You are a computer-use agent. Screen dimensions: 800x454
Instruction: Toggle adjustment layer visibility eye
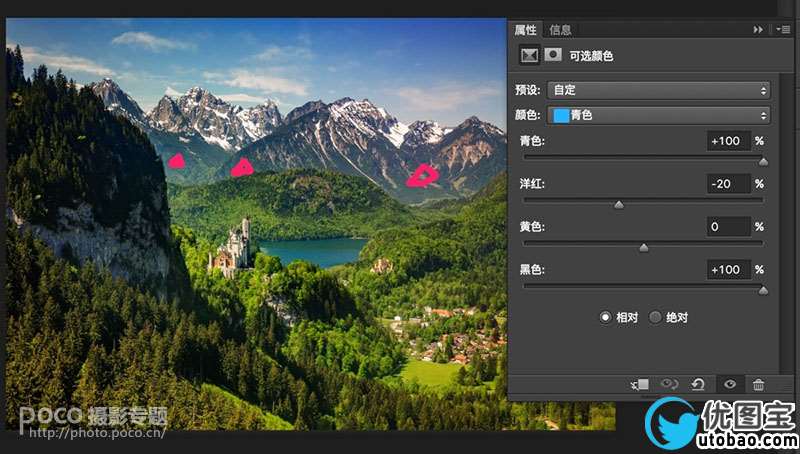point(729,384)
